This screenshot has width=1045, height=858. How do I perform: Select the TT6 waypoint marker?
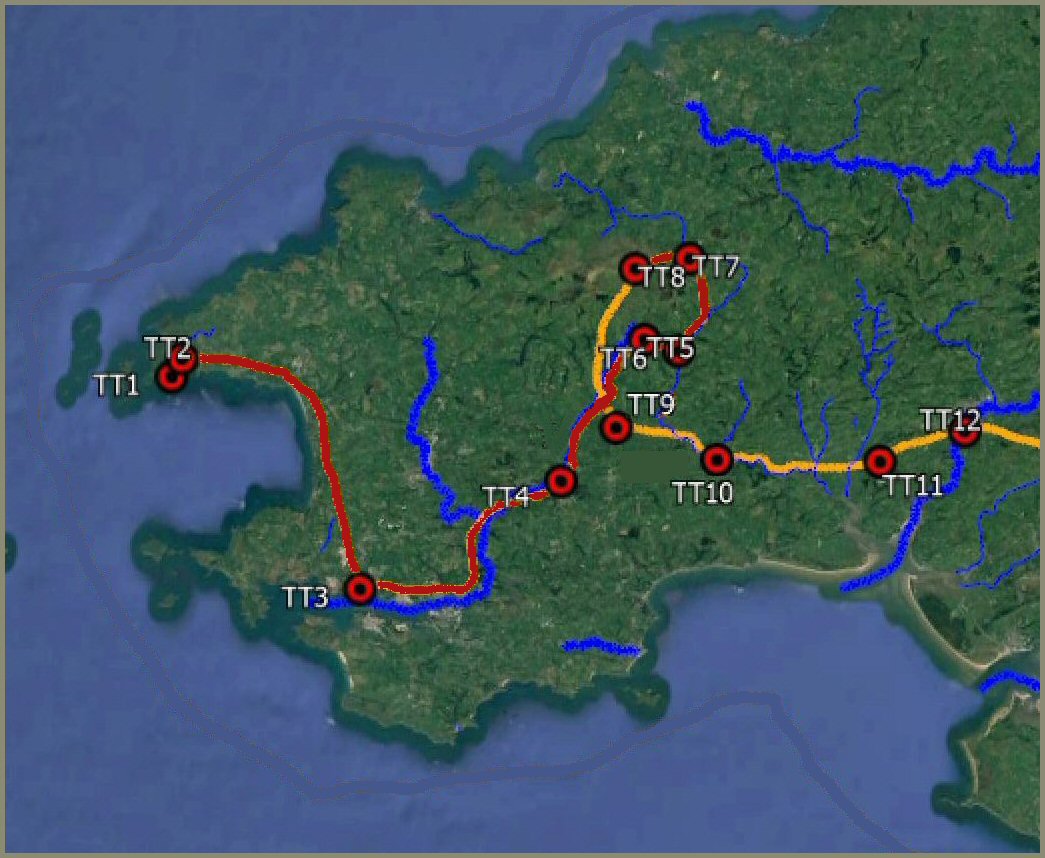click(x=644, y=337)
